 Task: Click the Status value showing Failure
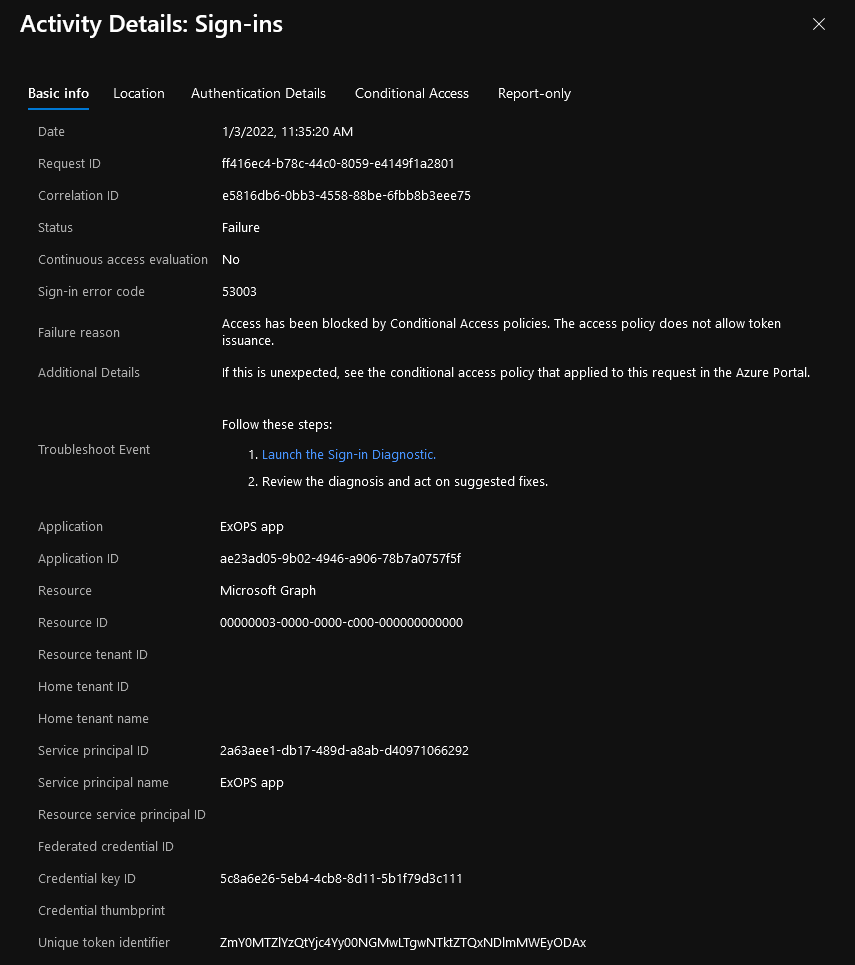240,227
